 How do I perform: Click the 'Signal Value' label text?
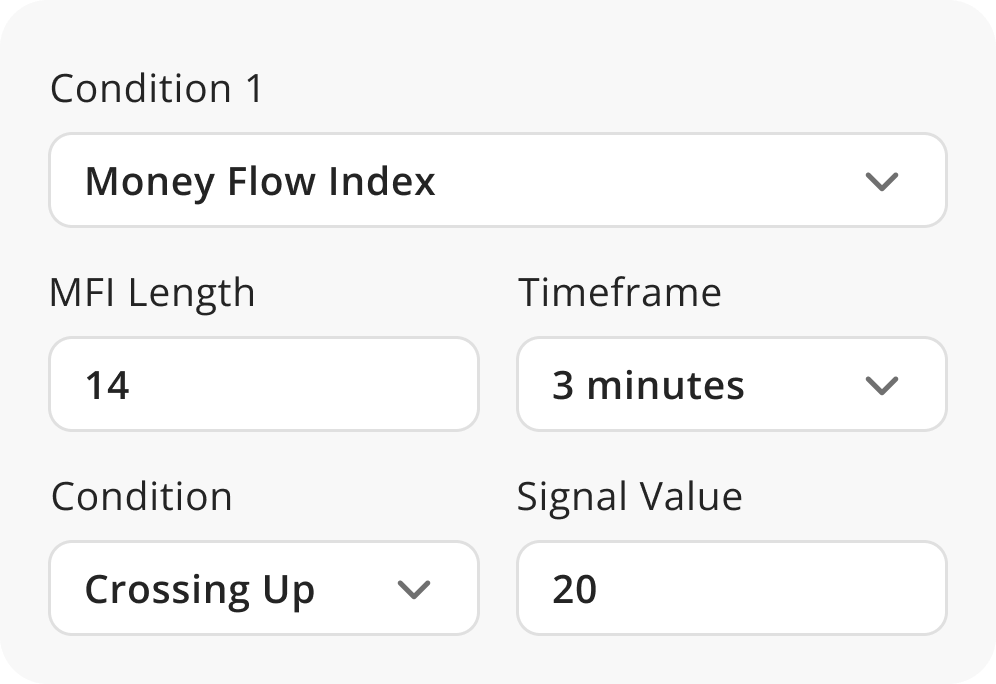pos(629,496)
